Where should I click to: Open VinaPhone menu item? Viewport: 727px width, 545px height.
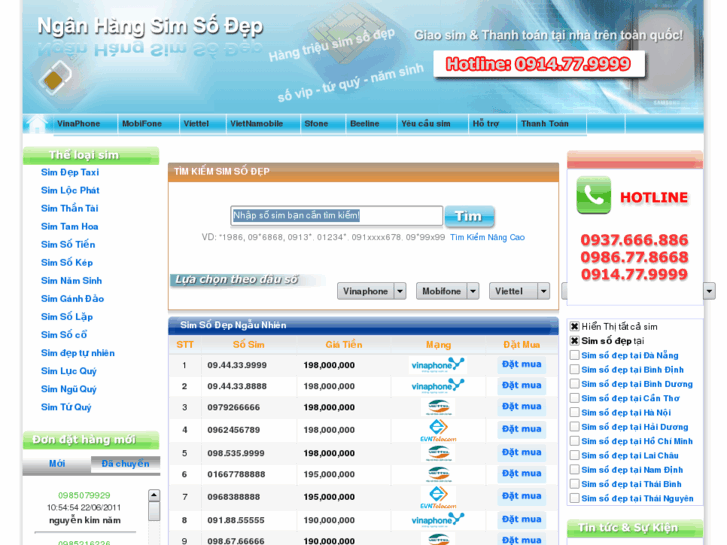tap(78, 124)
